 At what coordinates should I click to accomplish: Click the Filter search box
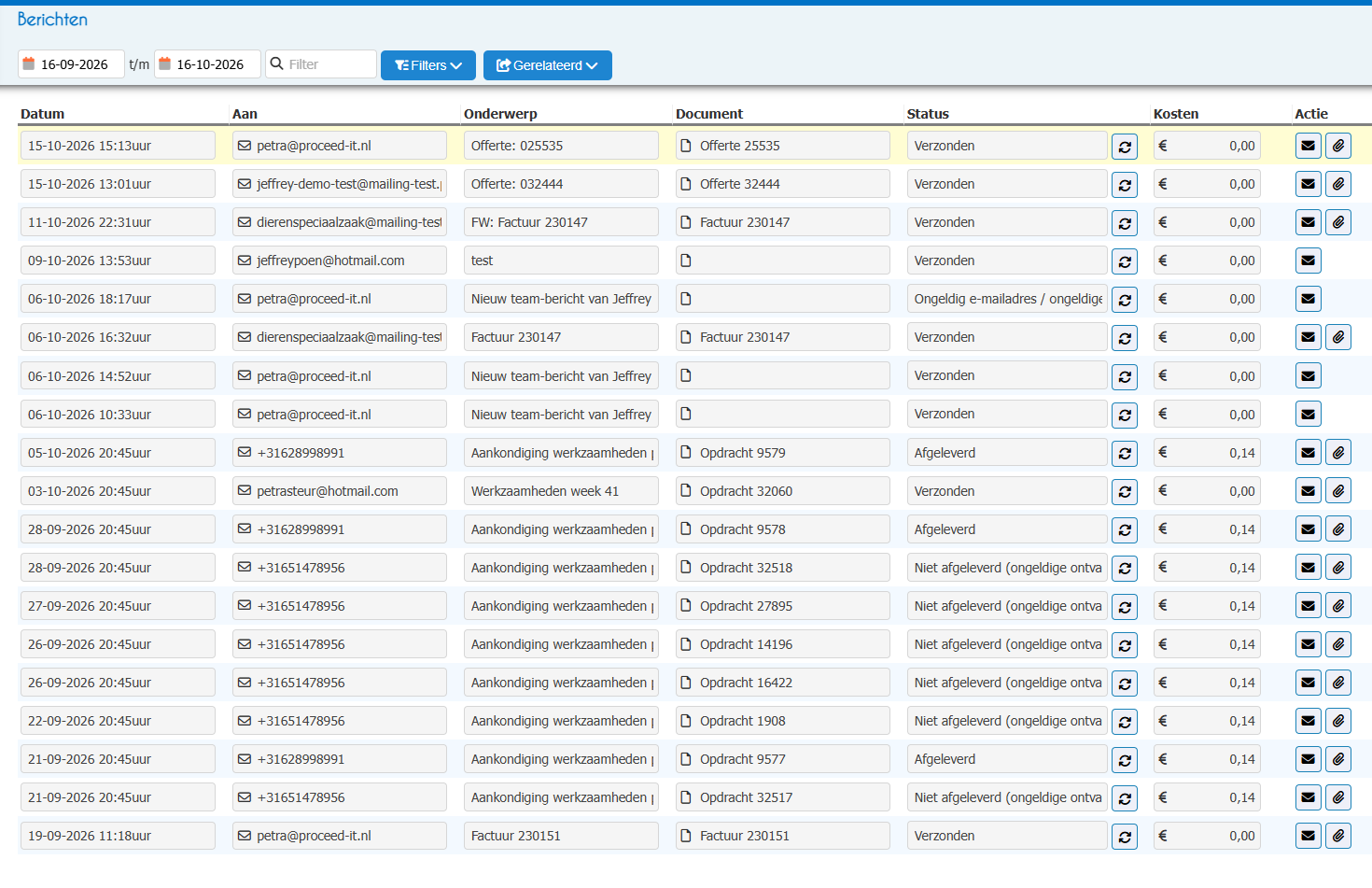(321, 64)
